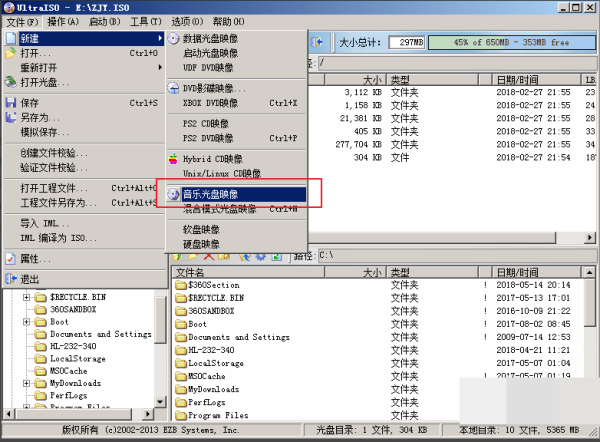Choose XBOX DVD映像 entry
This screenshot has height=442, width=600.
[236, 103]
